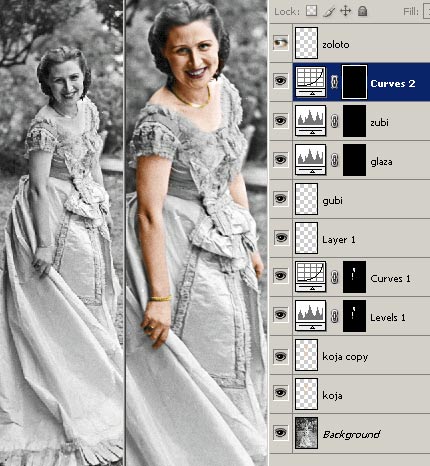Click the Background layer thumbnail
This screenshot has width=430, height=466.
click(x=306, y=433)
